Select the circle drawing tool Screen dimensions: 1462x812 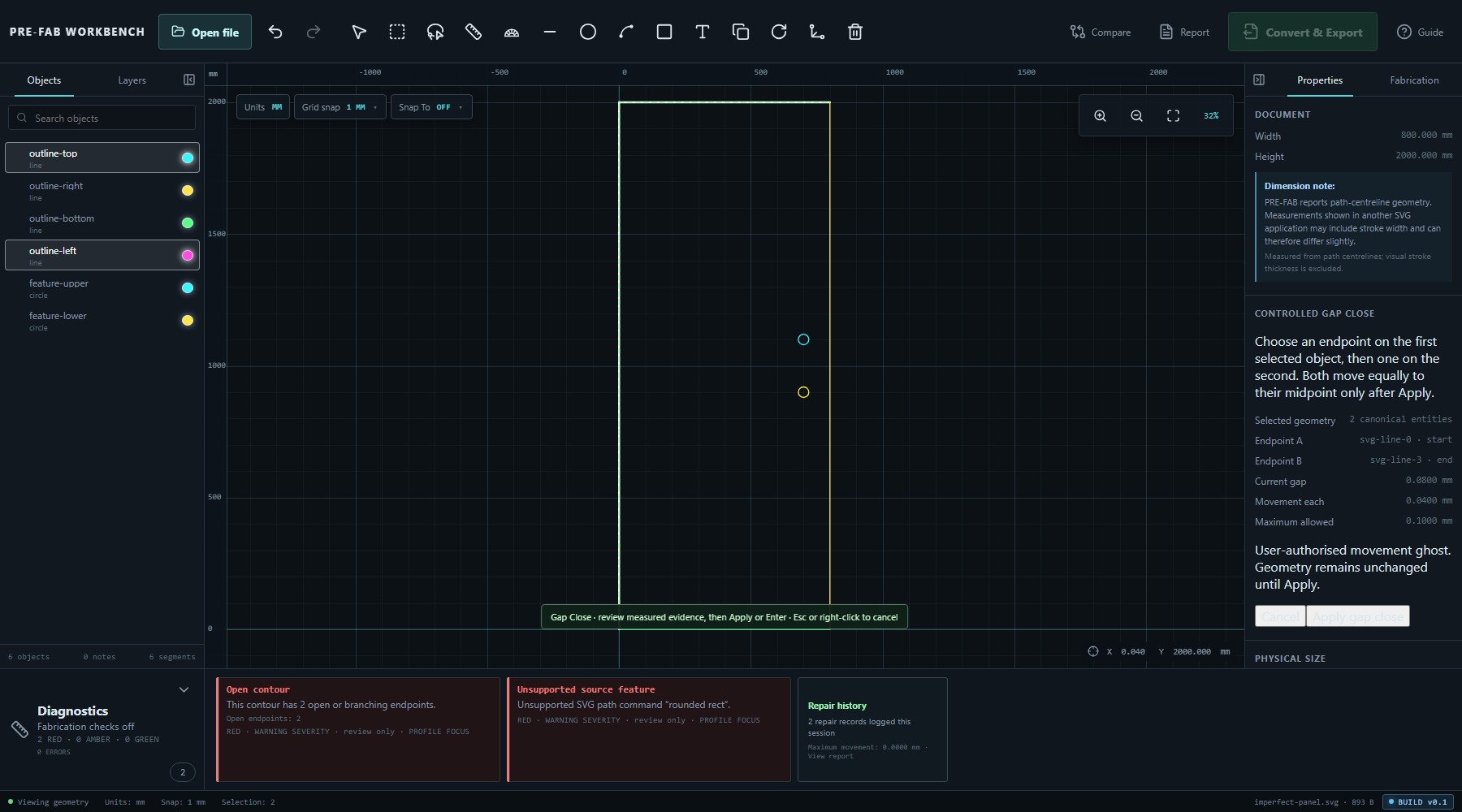pyautogui.click(x=588, y=32)
